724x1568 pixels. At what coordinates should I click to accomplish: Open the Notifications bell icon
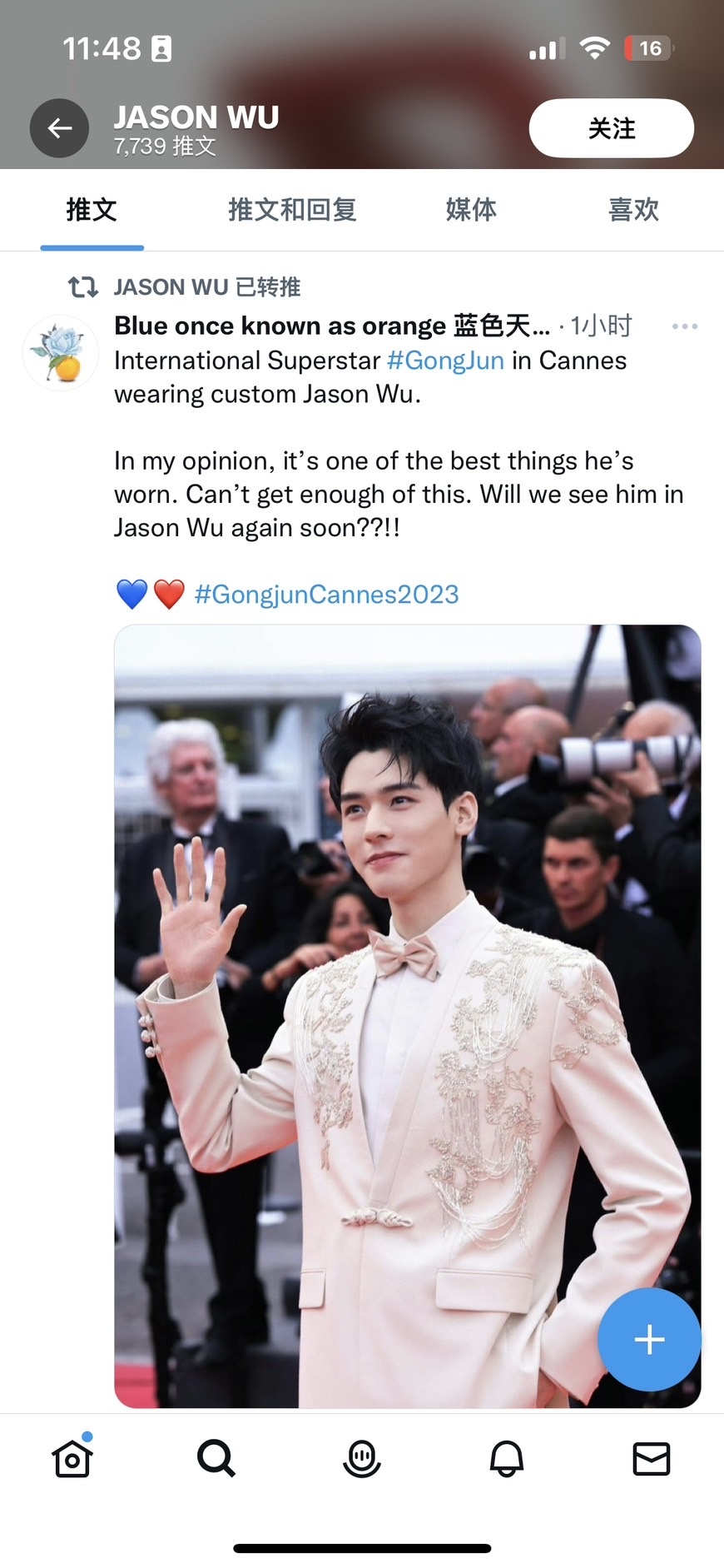(507, 1459)
